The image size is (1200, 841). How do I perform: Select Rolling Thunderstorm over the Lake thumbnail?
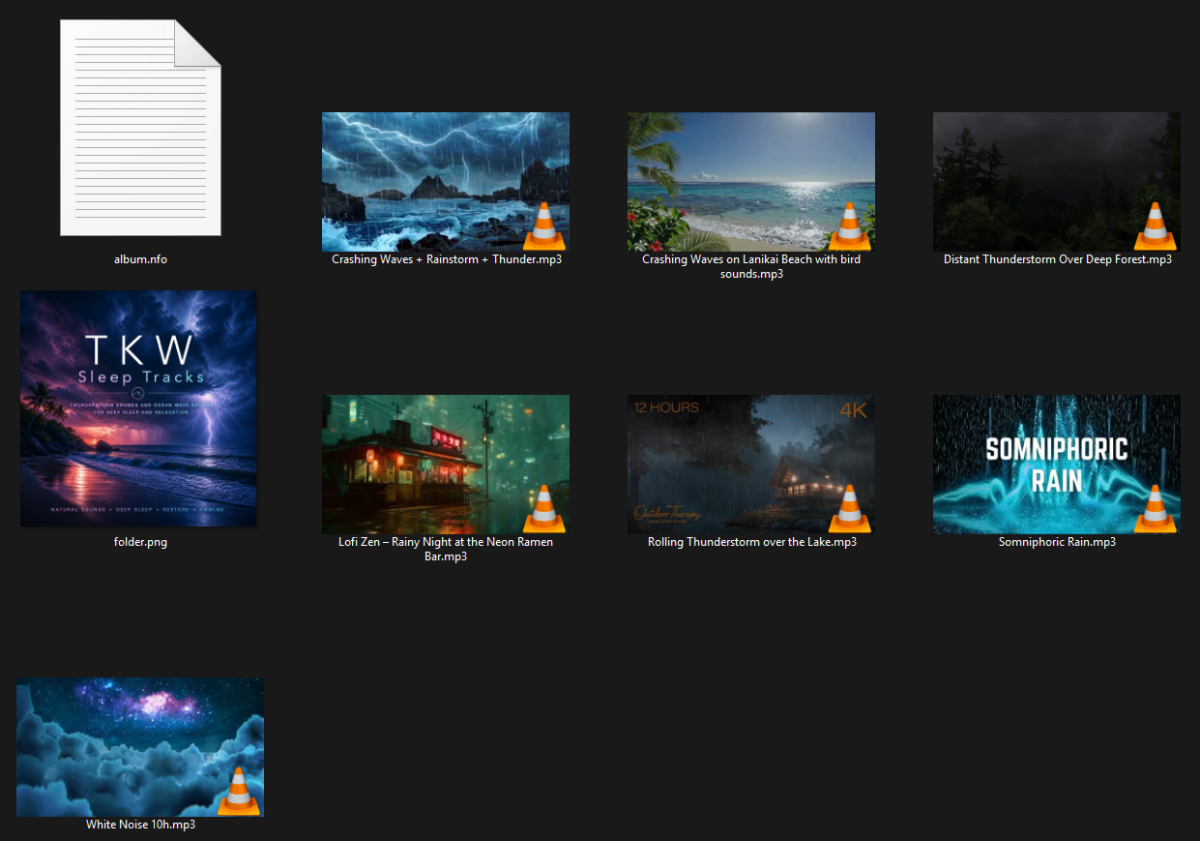click(751, 464)
